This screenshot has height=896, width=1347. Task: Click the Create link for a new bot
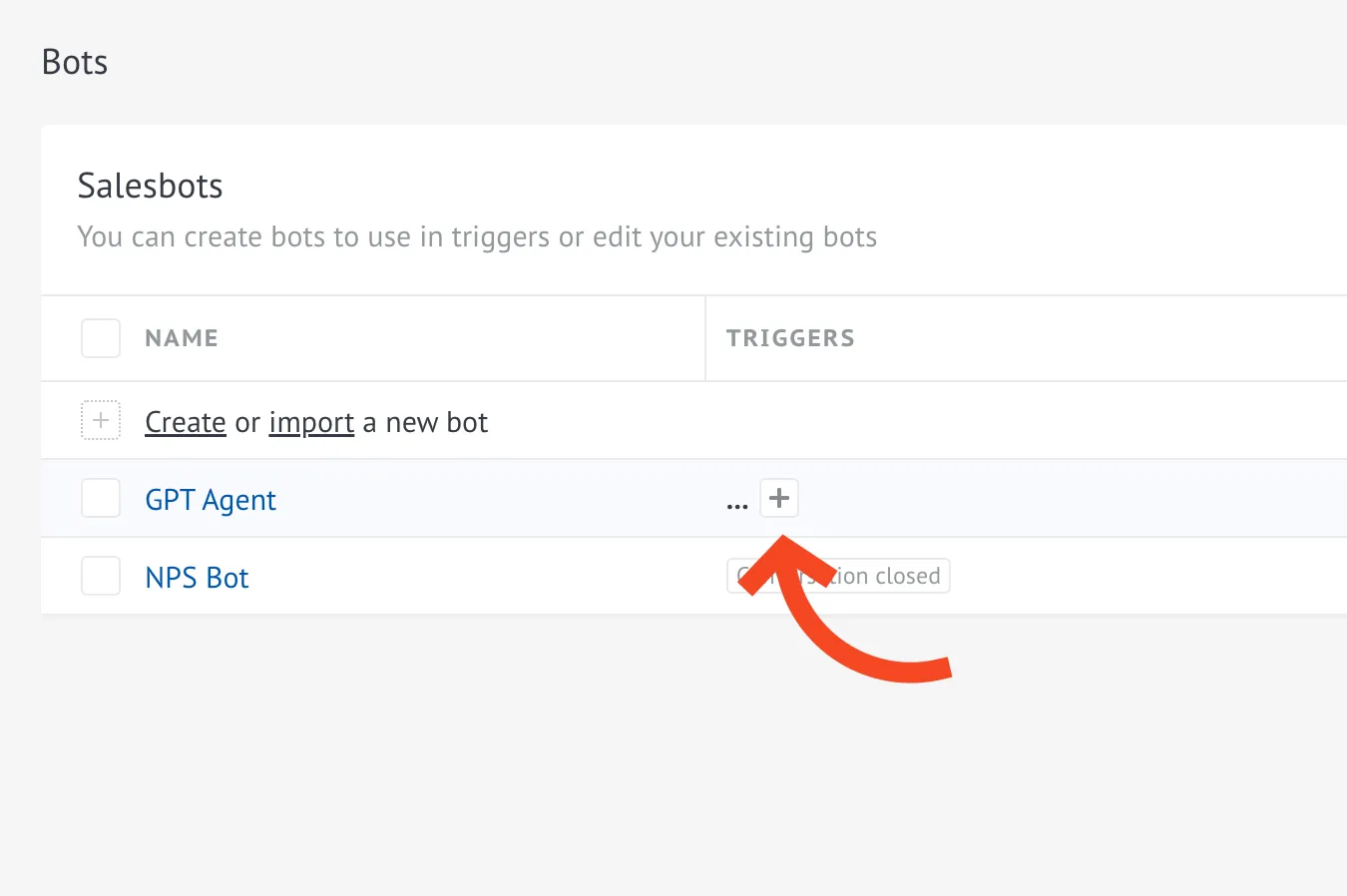coord(186,423)
